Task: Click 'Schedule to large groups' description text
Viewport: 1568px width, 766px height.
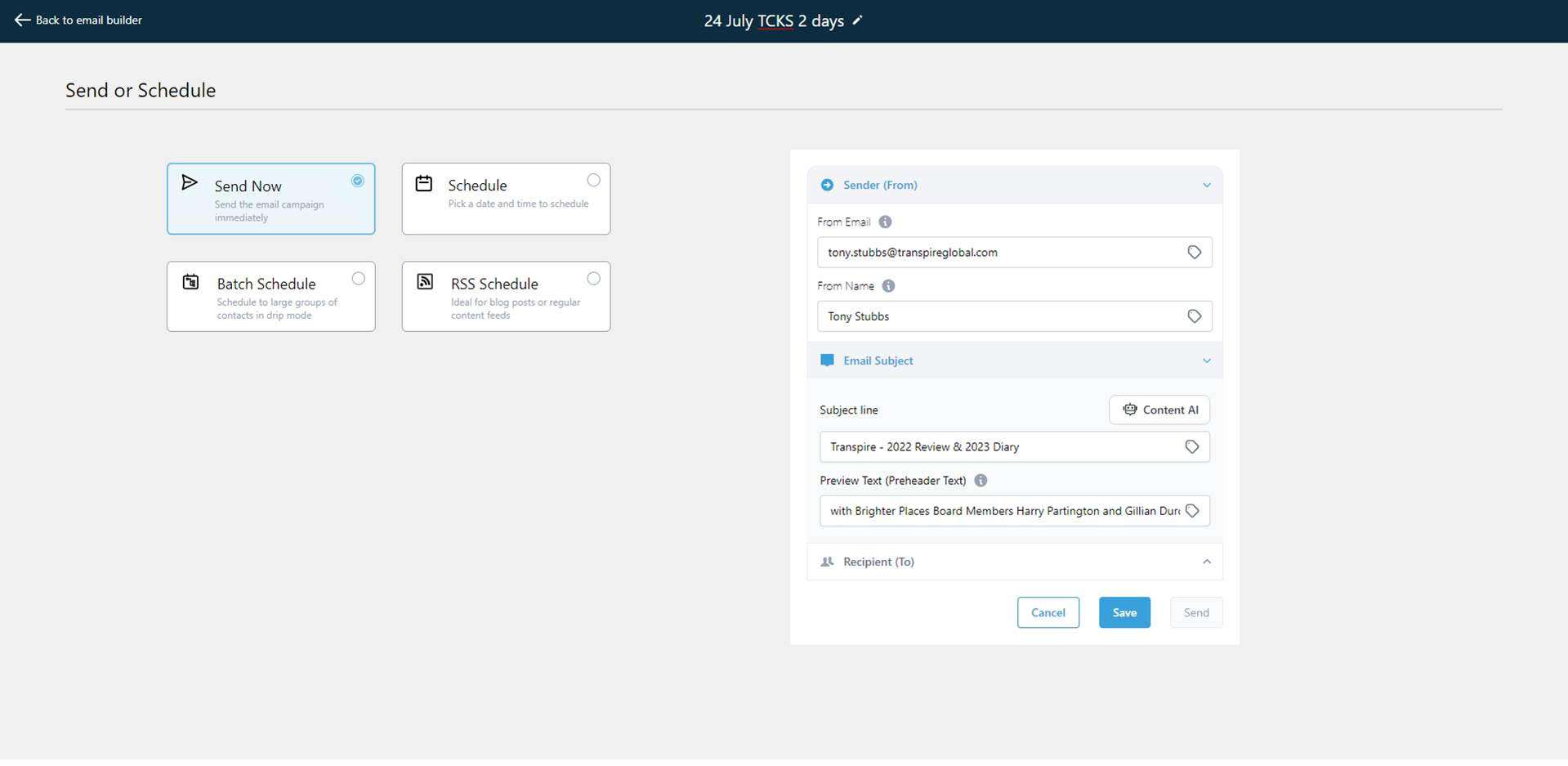Action: pyautogui.click(x=277, y=308)
